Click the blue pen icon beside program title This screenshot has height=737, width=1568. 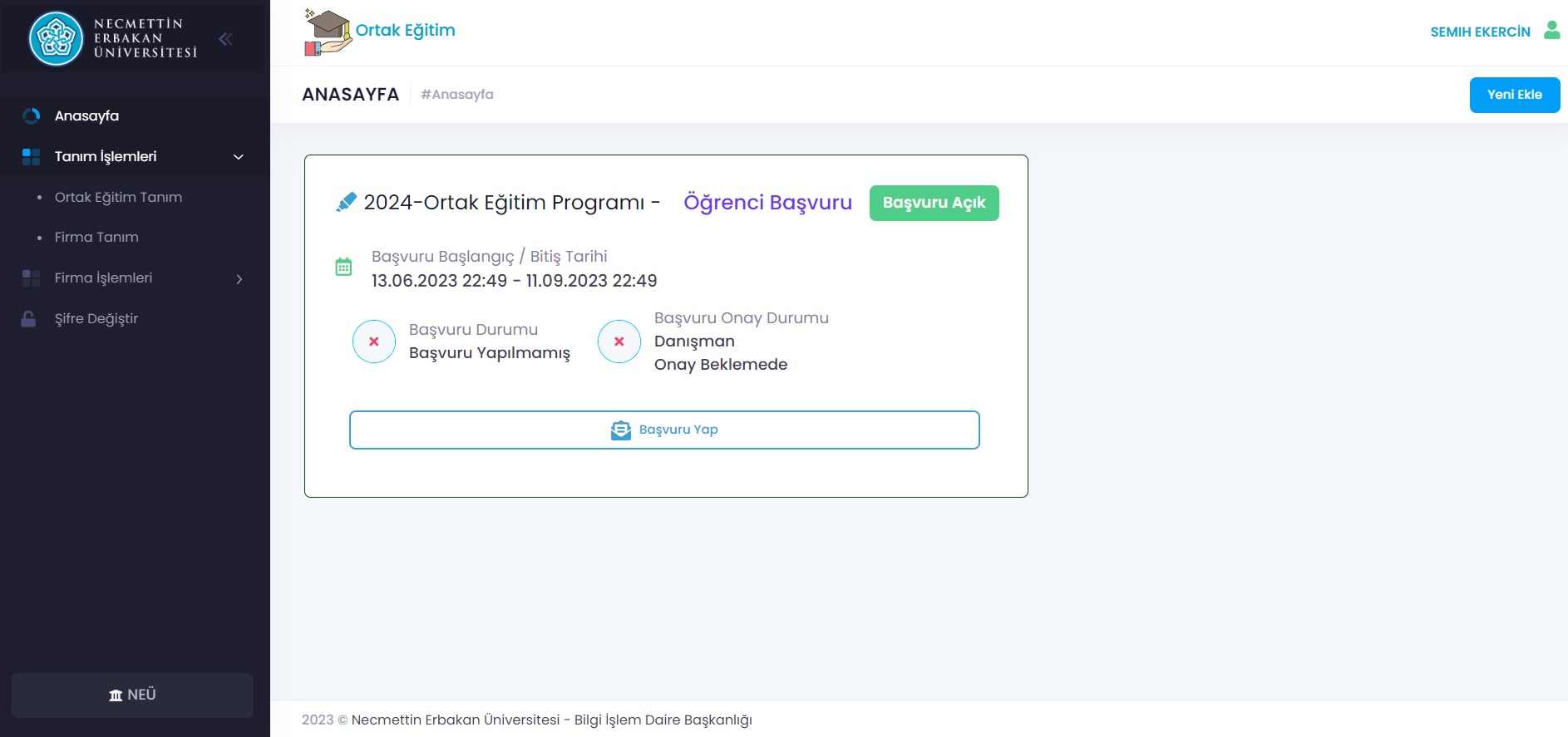coord(346,202)
